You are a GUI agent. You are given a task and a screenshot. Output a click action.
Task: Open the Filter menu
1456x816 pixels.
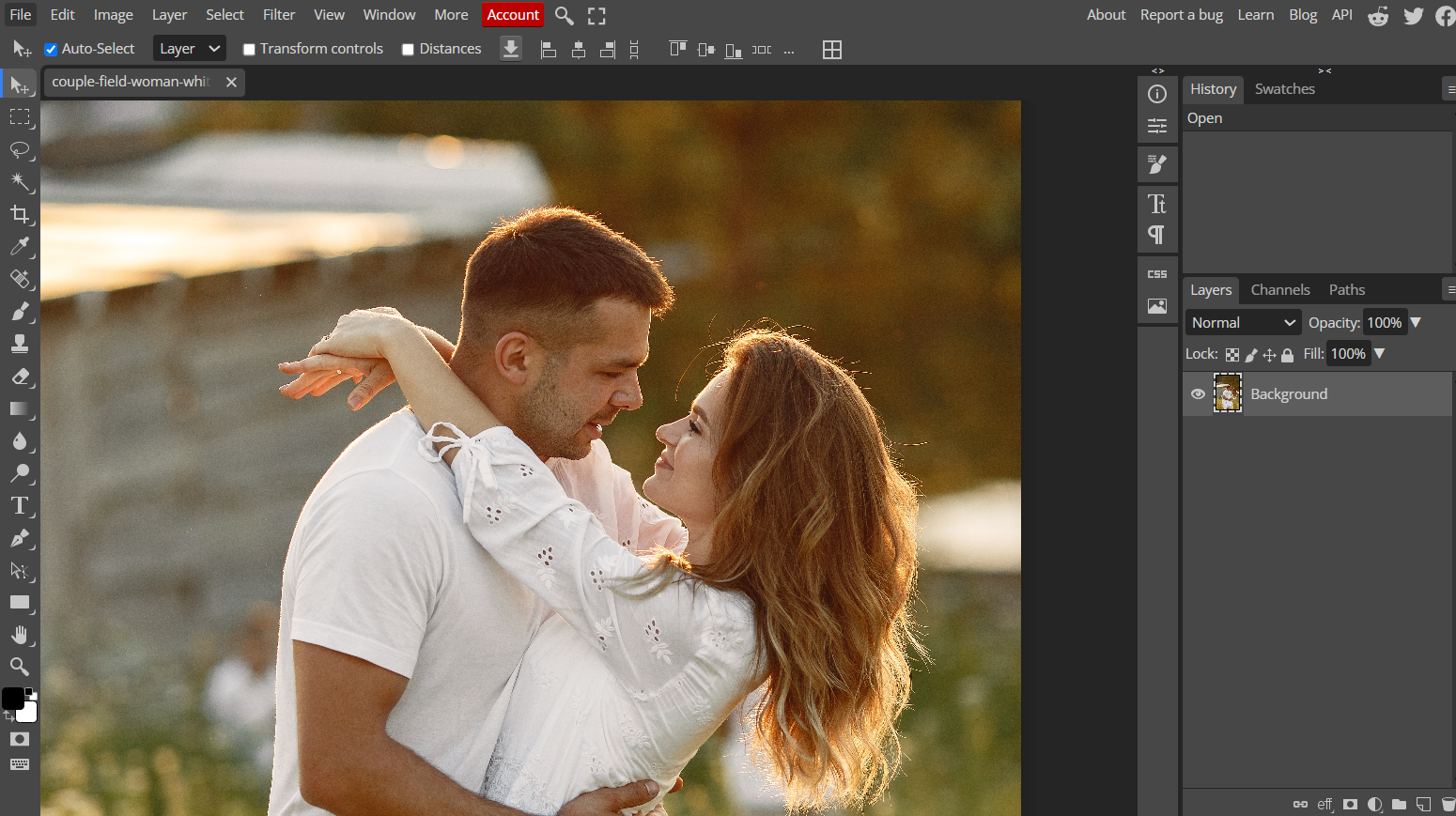tap(279, 14)
